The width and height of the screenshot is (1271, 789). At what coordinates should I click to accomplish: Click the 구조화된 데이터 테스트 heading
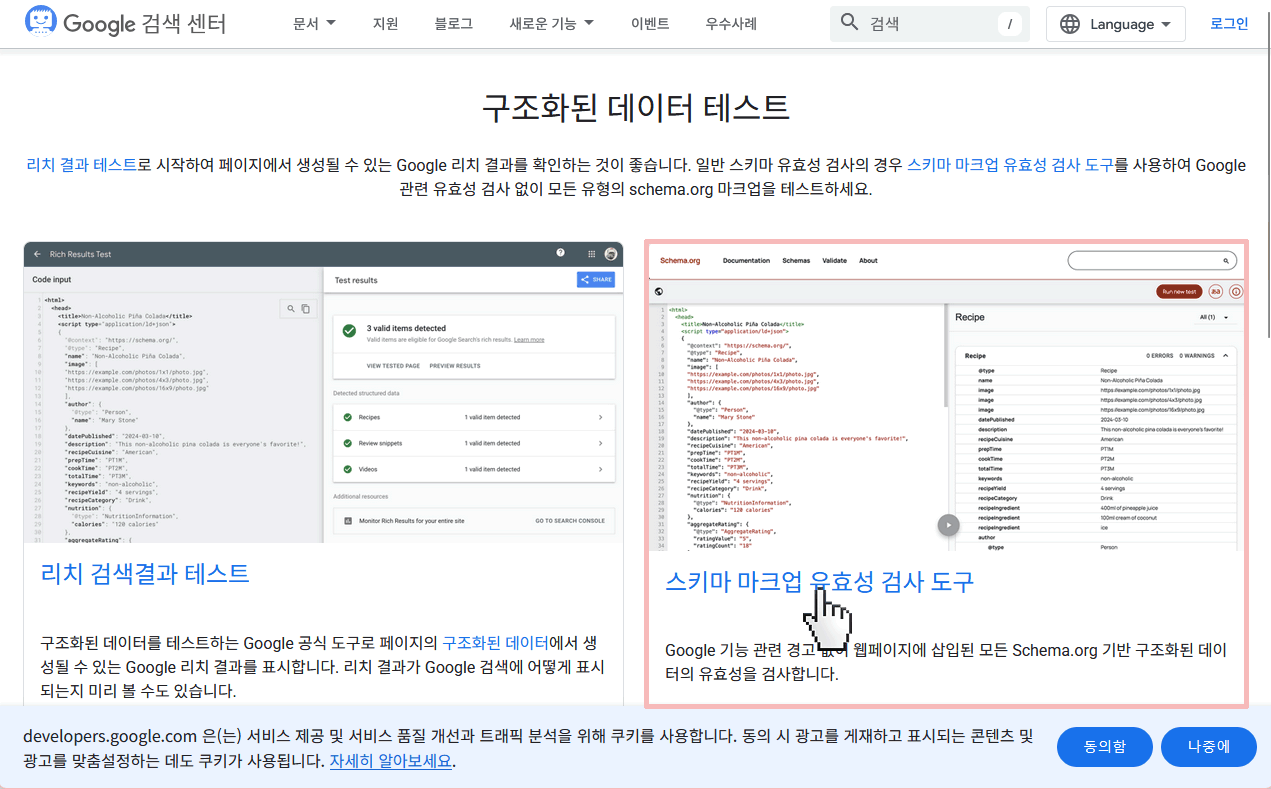pyautogui.click(x=636, y=107)
